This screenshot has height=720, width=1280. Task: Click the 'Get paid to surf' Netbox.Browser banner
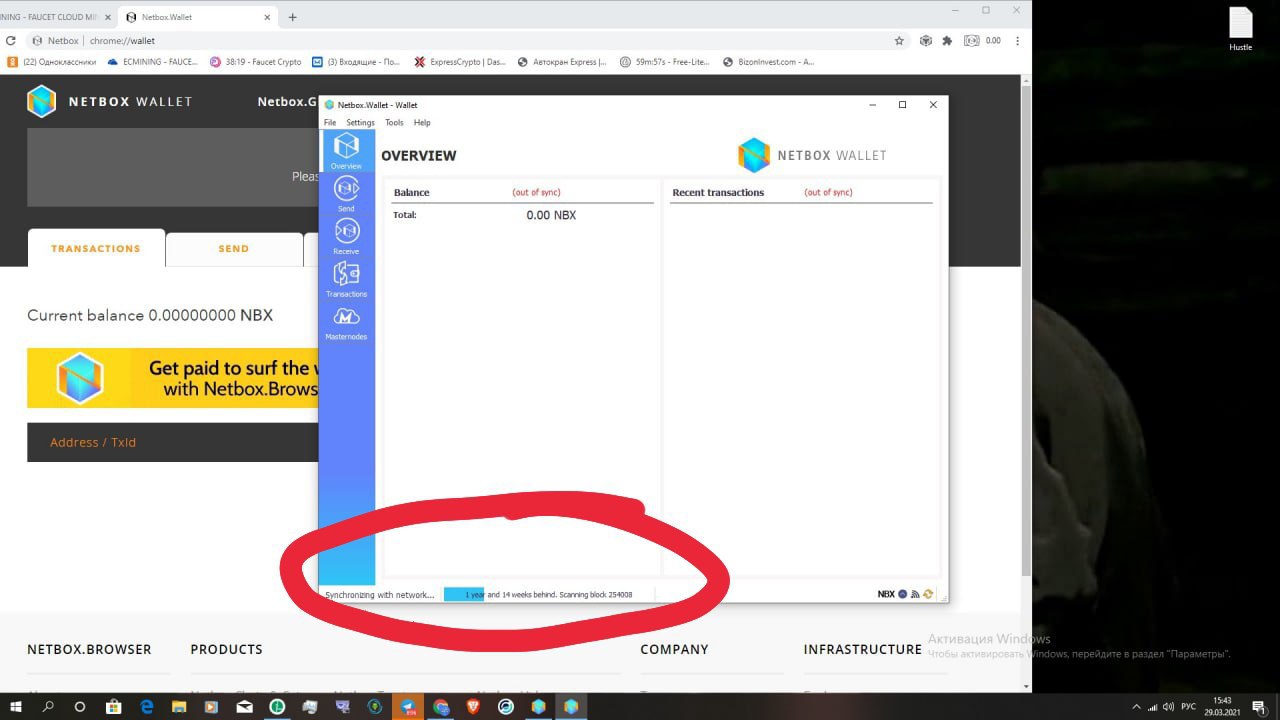[172, 378]
